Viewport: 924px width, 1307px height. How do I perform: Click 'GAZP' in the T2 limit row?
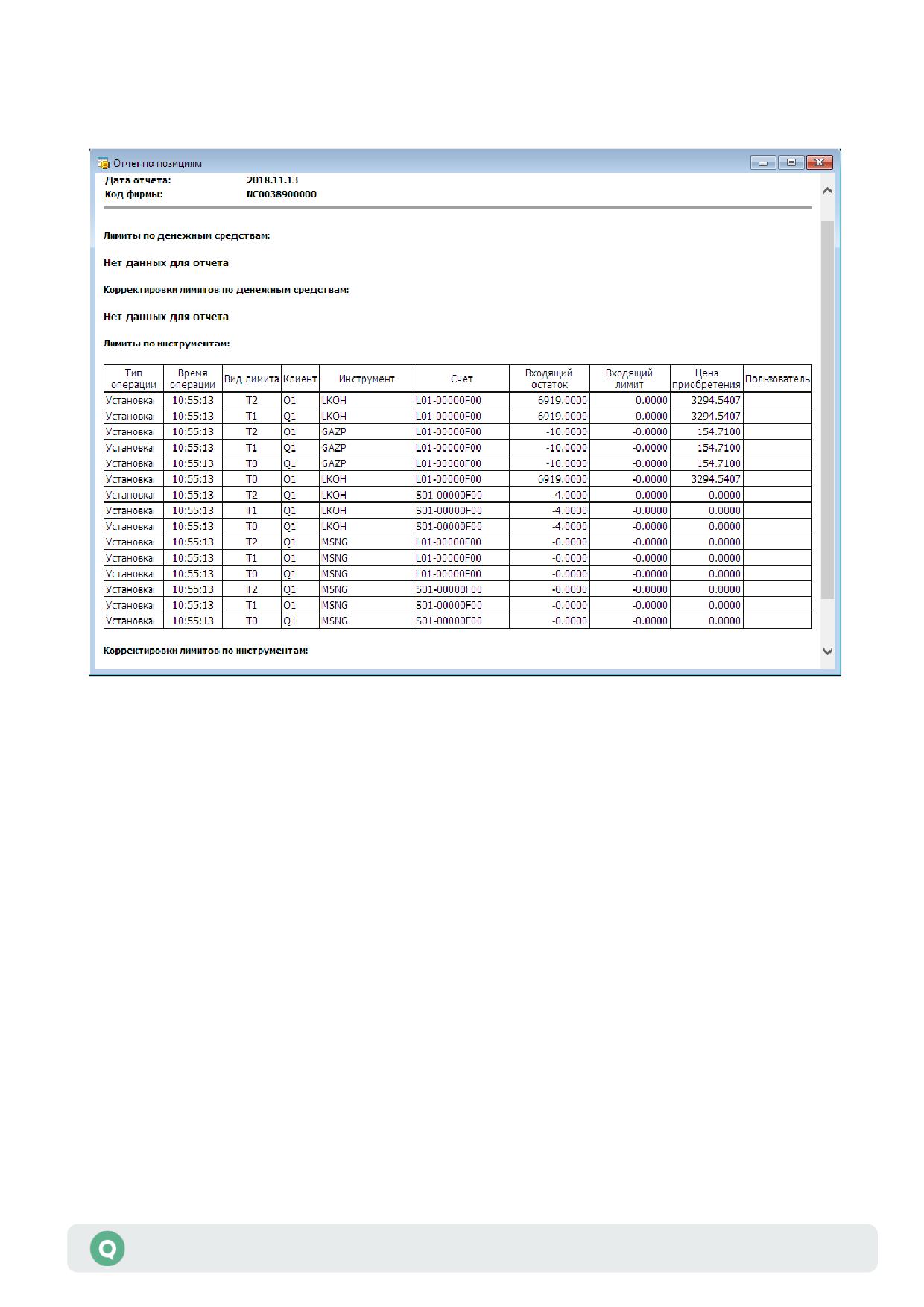pyautogui.click(x=334, y=431)
